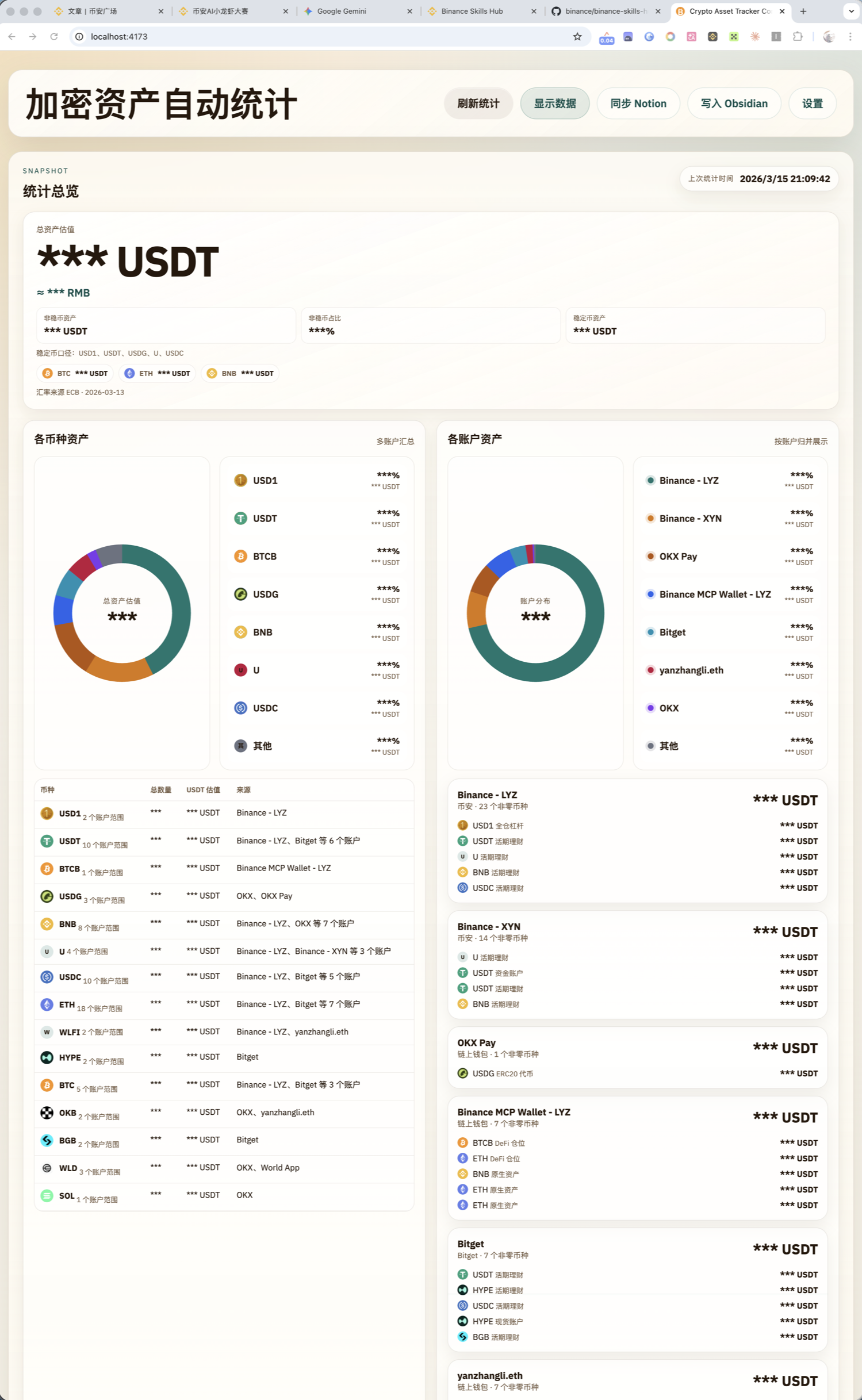Screen dimensions: 862x1400
Task: Click the BTCB icon in the currency legend list
Action: pos(240,556)
